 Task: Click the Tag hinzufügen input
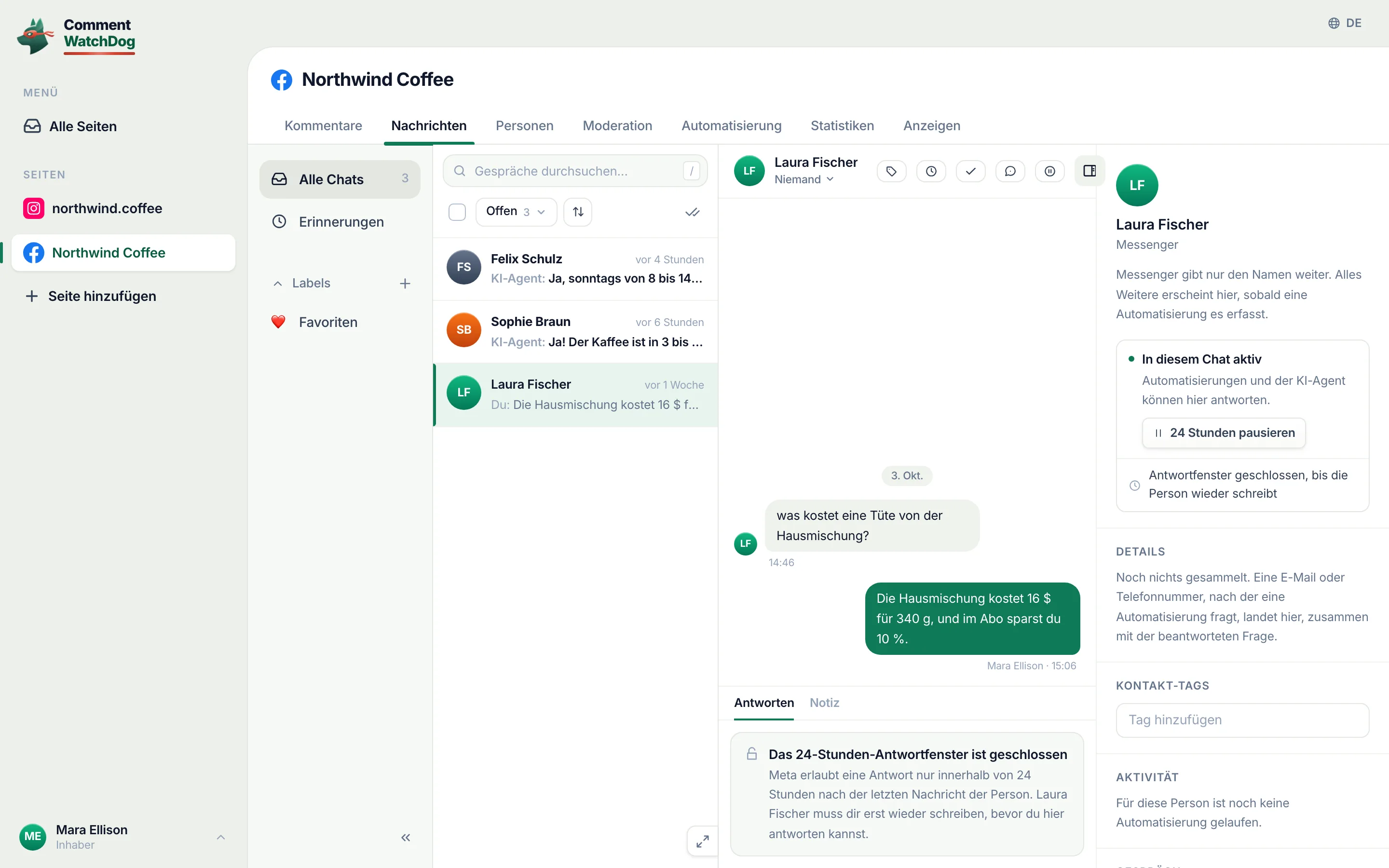[1243, 720]
